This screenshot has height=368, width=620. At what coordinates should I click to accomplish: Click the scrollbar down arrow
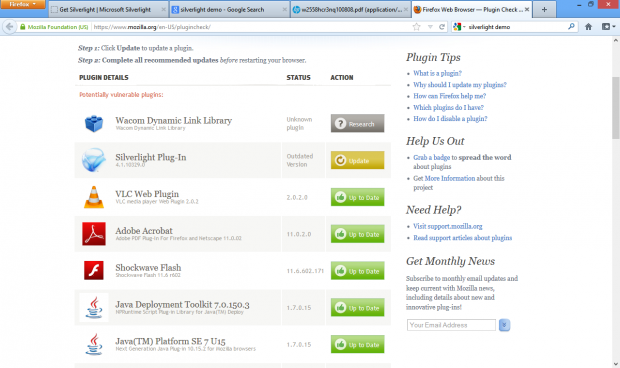(616, 364)
